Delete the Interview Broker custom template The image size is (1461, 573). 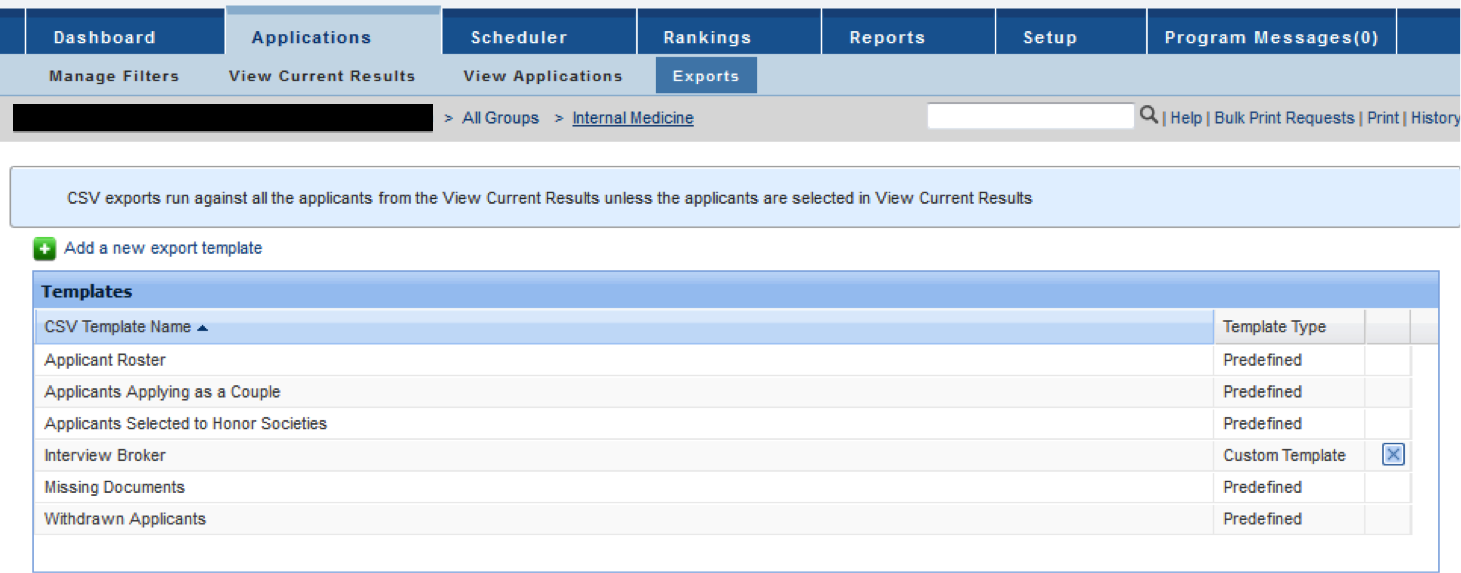(1392, 455)
